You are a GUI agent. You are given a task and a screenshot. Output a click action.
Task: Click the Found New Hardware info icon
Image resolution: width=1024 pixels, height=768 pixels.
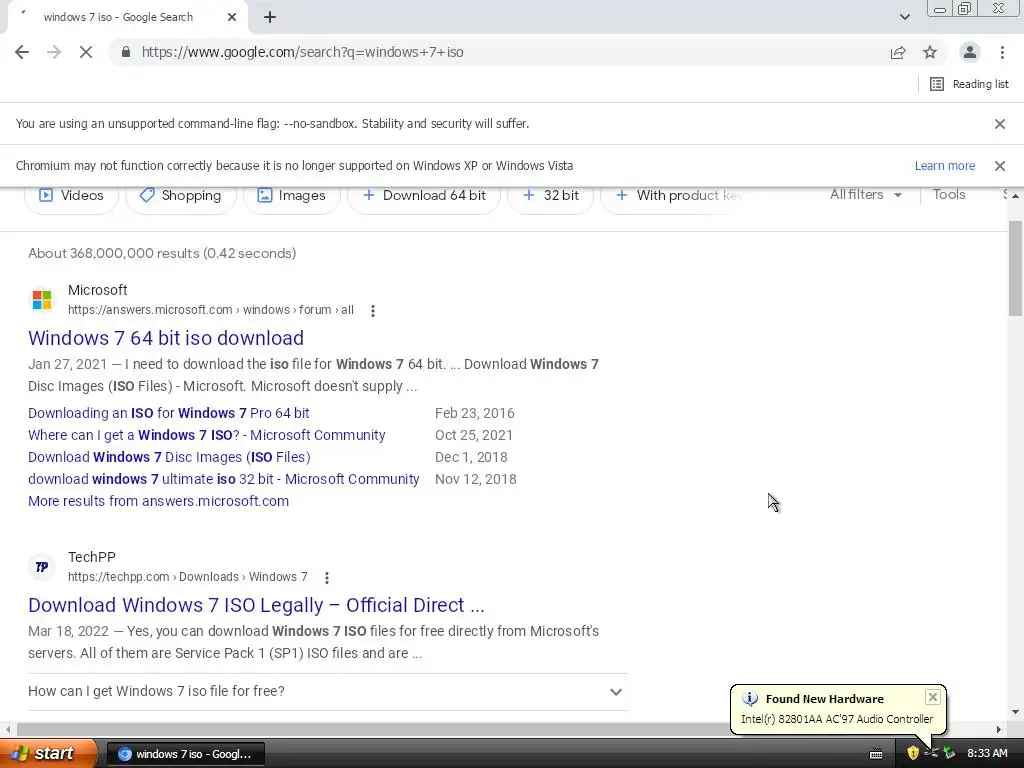click(x=750, y=699)
